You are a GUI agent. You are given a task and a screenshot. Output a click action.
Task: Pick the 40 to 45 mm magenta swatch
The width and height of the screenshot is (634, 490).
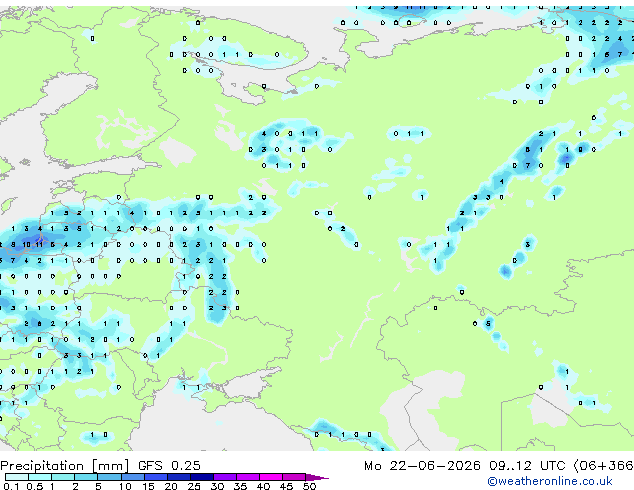coord(271,477)
